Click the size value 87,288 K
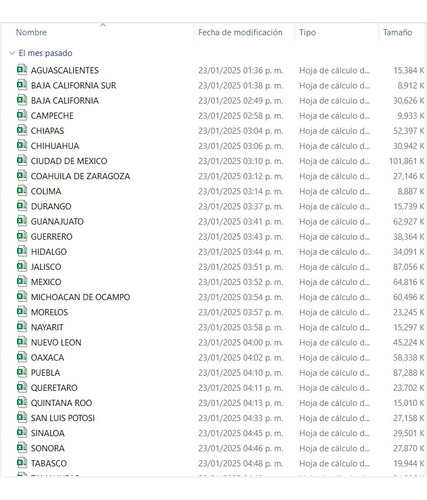Viewport: 427px width, 500px height. click(x=409, y=373)
